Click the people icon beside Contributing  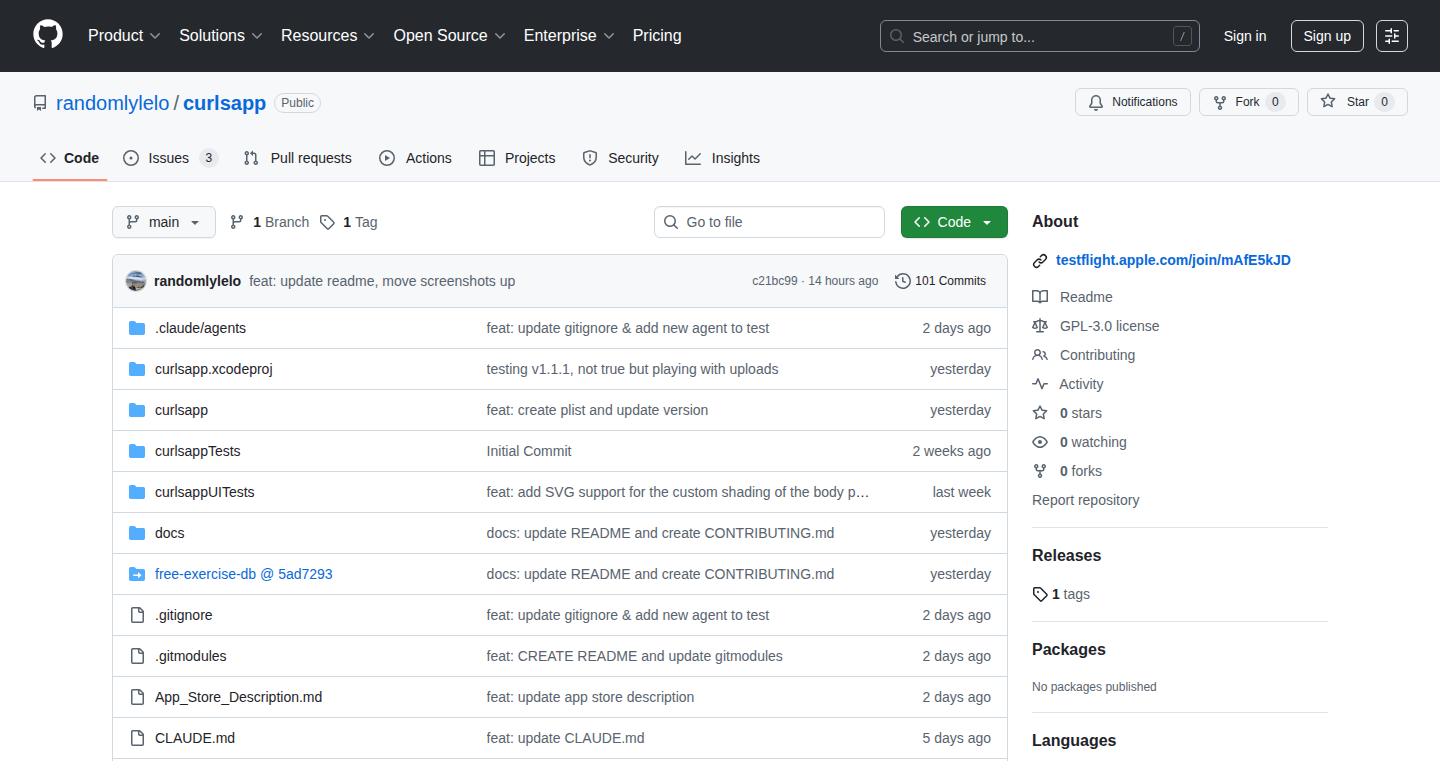(x=1040, y=355)
